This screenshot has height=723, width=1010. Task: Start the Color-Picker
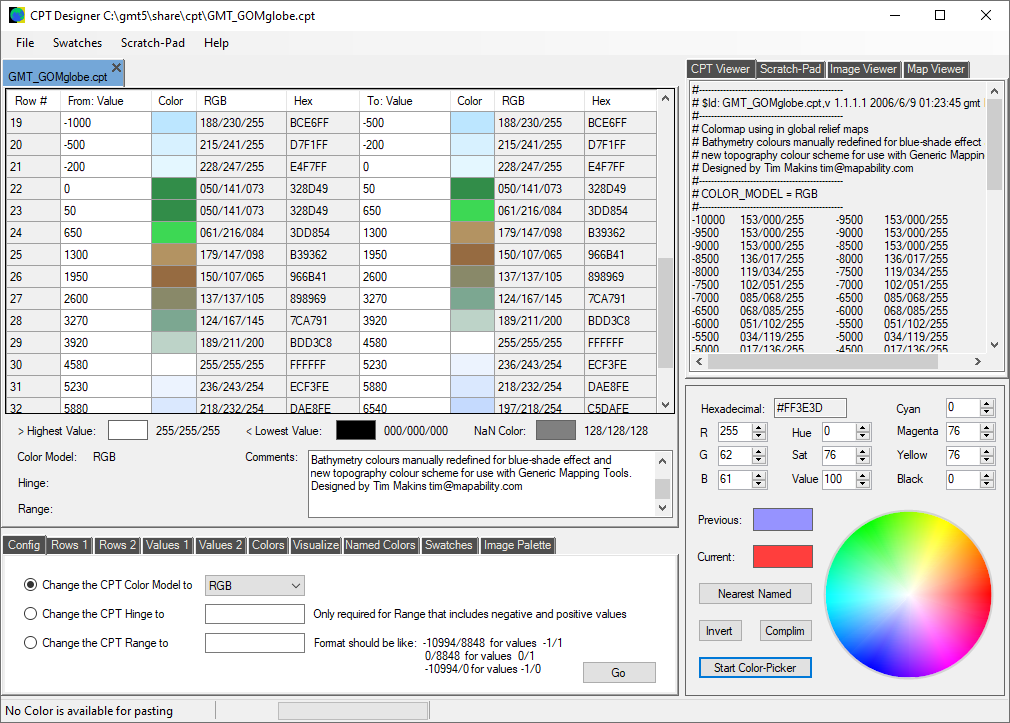pos(755,668)
